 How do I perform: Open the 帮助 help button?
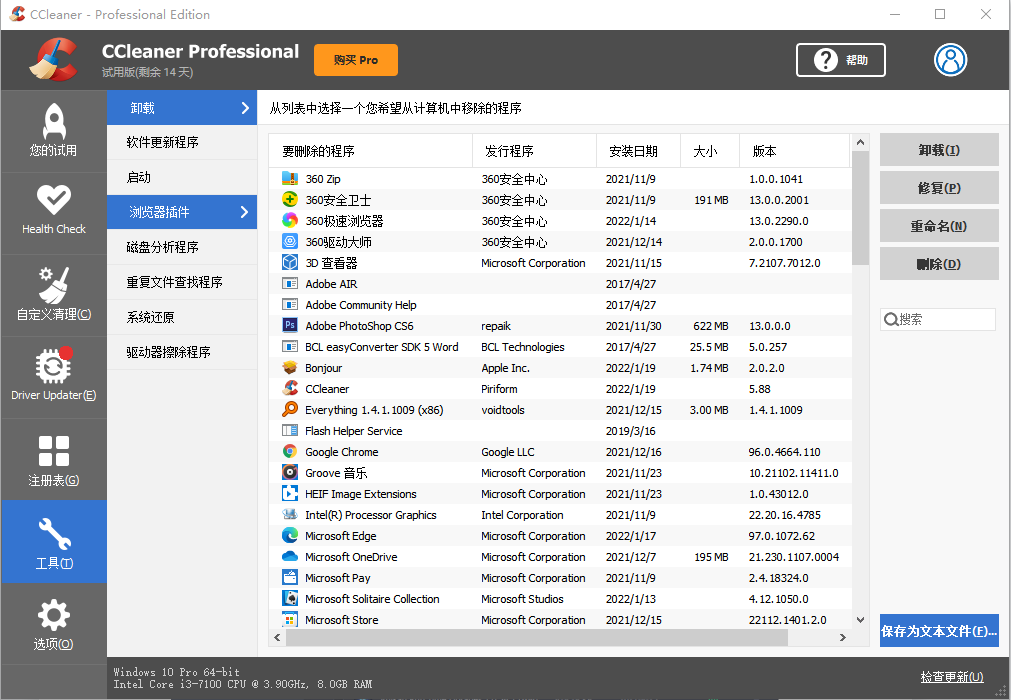(841, 60)
